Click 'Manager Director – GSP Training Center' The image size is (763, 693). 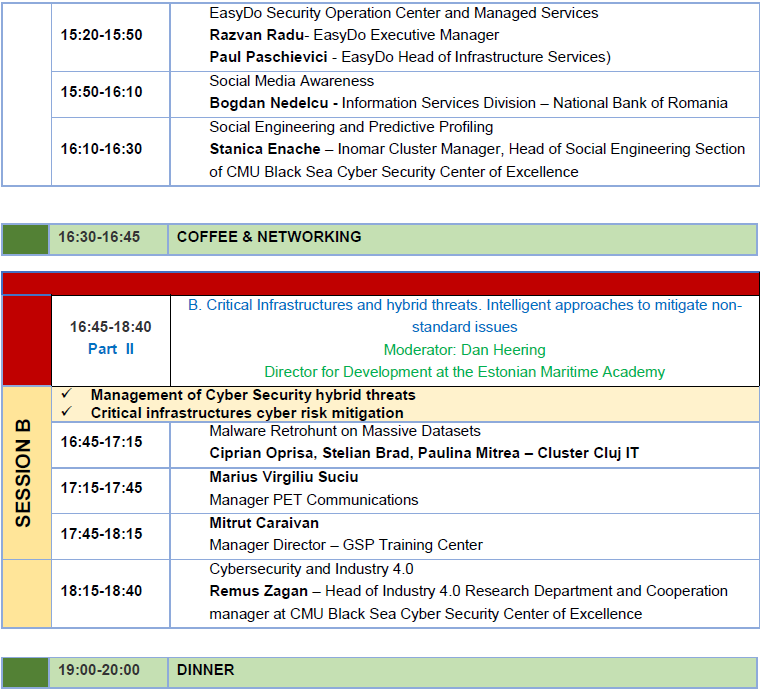tap(346, 545)
